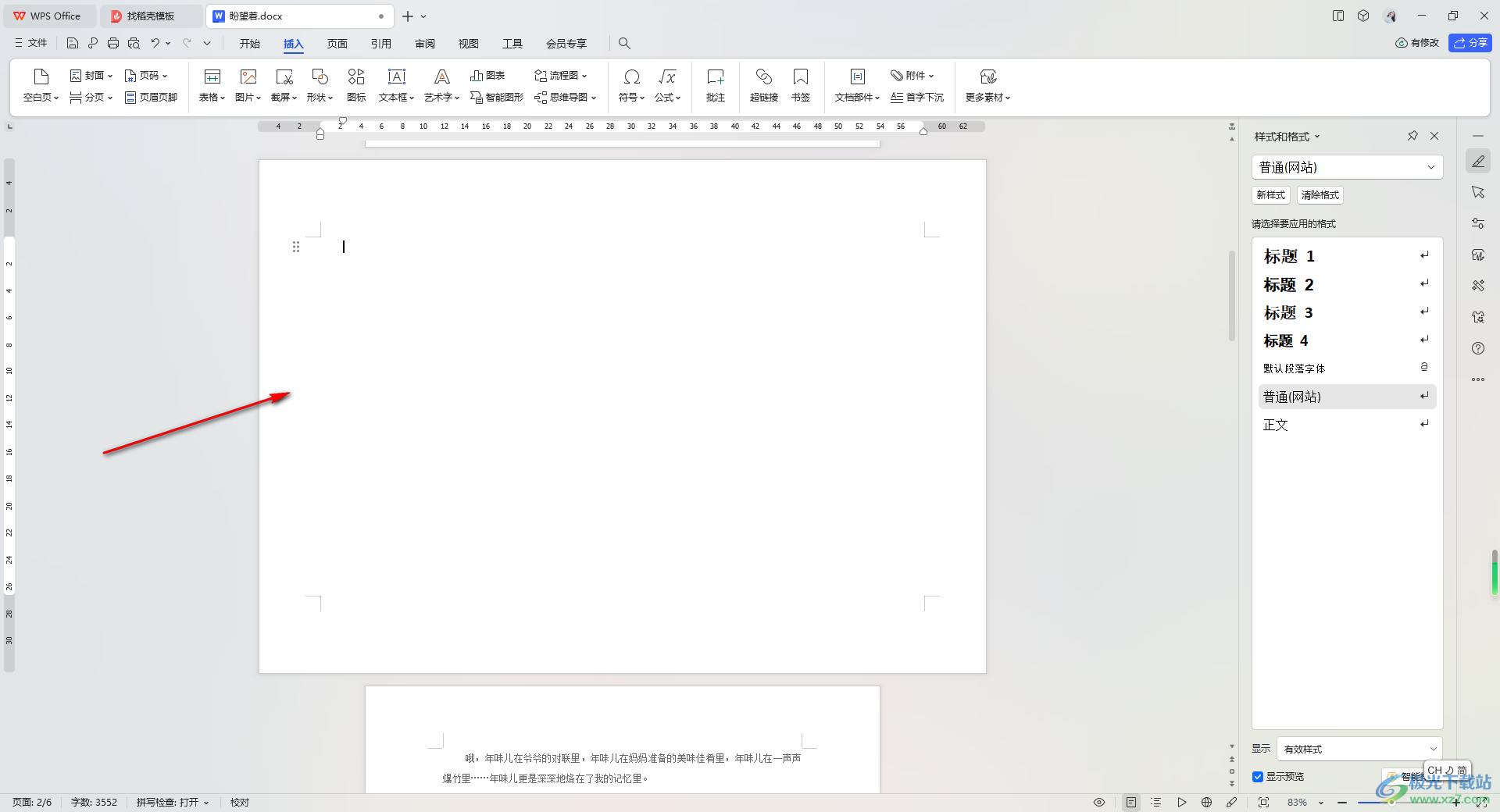Open the 普通(网站) style dropdown

click(x=1347, y=167)
